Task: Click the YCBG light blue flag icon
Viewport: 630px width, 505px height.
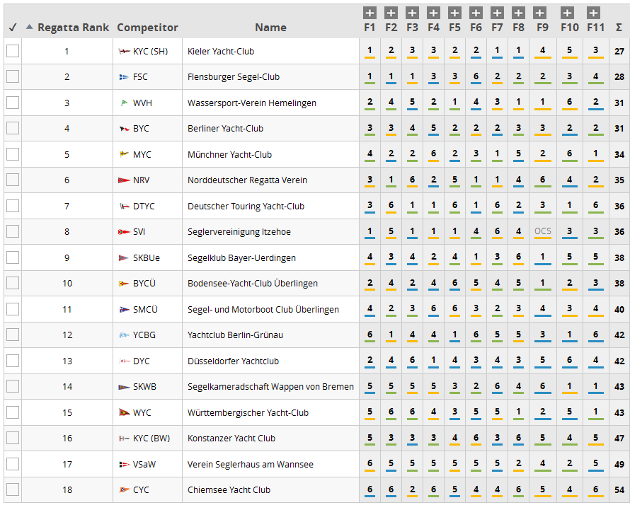Action: pyautogui.click(x=124, y=335)
